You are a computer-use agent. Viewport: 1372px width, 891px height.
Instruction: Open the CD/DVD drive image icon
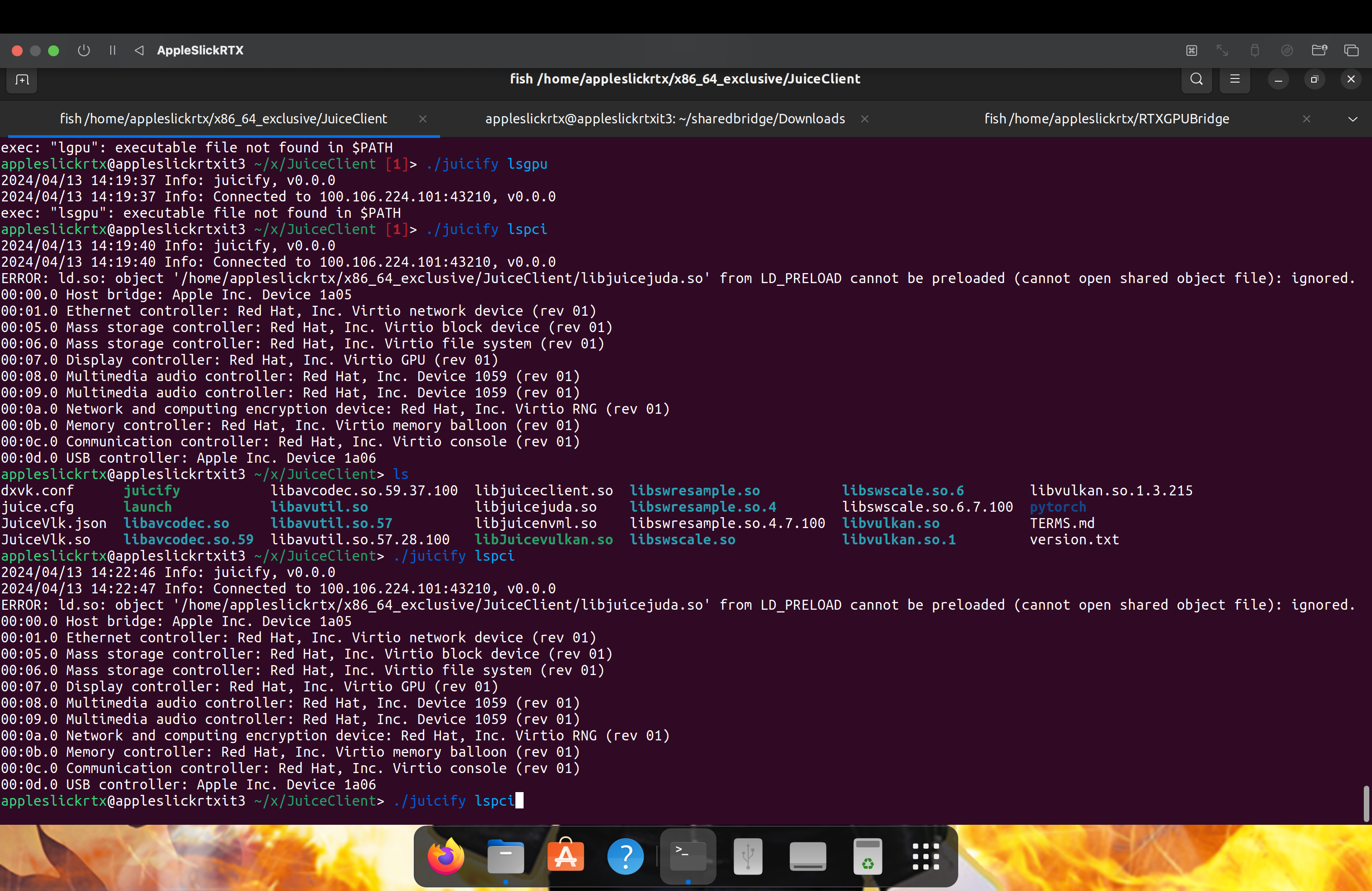tap(1287, 51)
